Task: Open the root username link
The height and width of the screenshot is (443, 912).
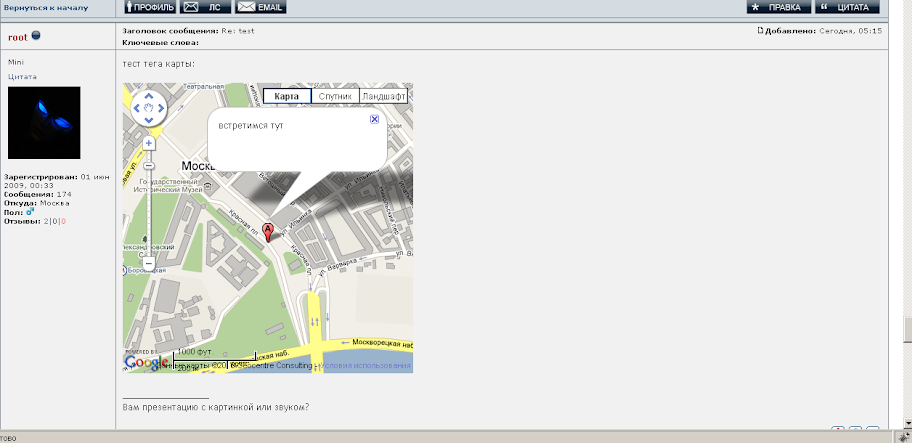Action: click(x=18, y=37)
